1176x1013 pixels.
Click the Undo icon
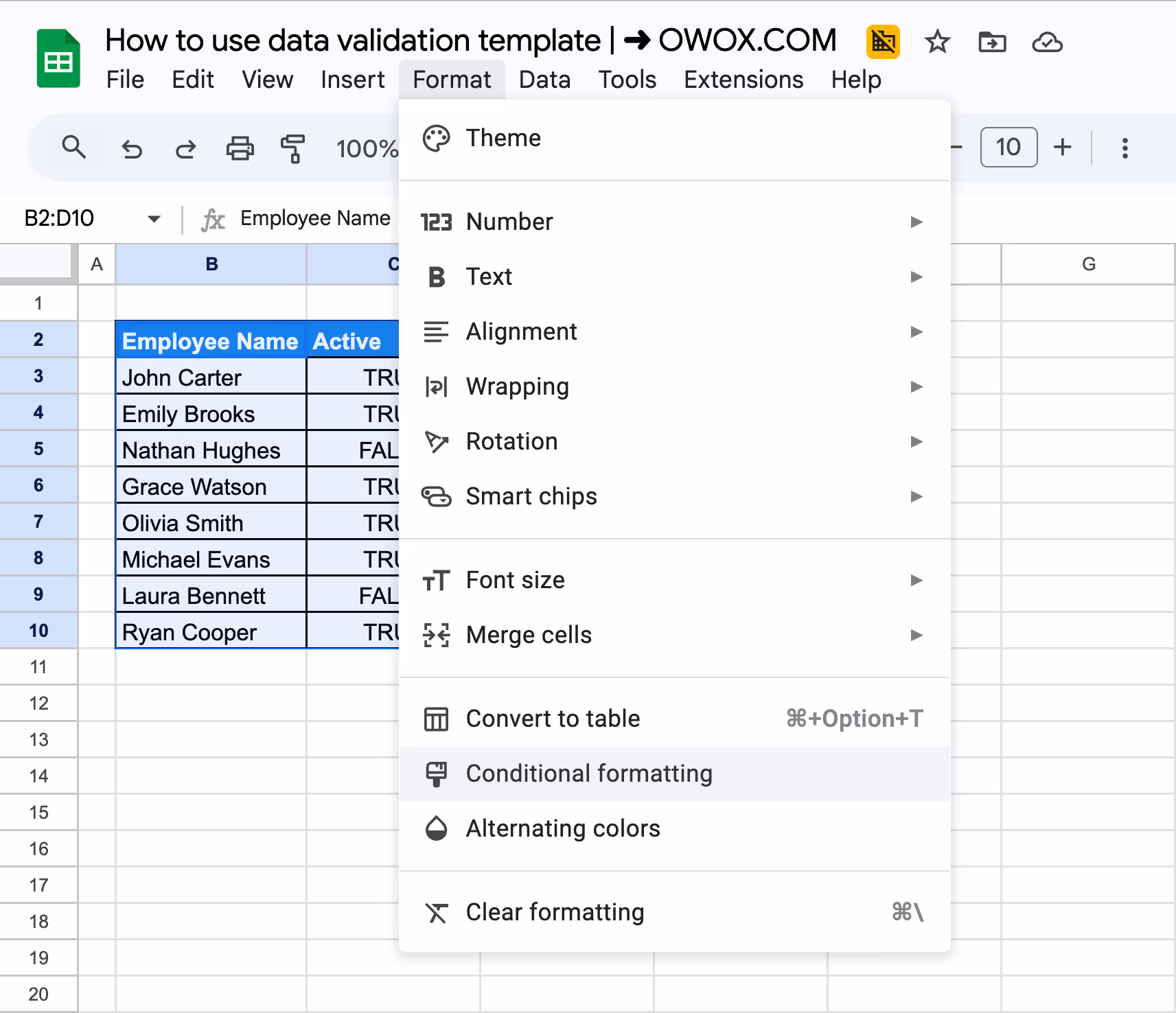point(132,148)
